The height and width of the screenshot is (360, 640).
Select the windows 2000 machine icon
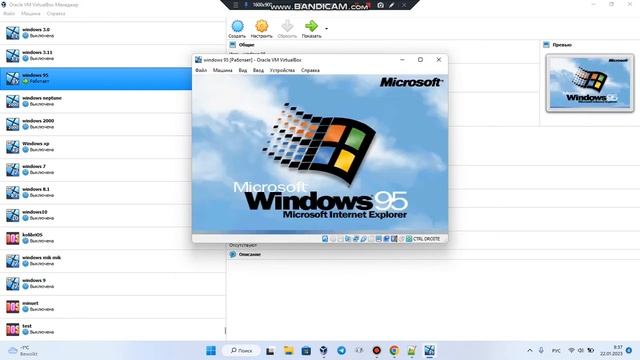13,124
